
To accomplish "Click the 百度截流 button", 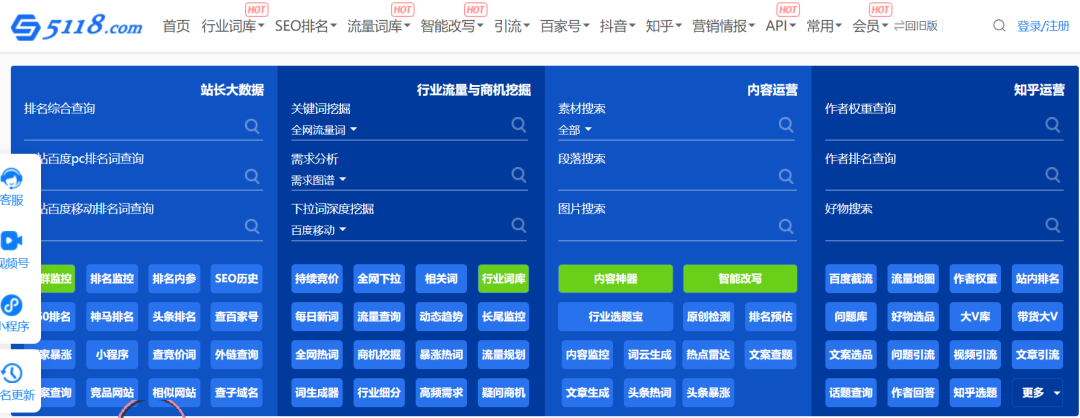I will [851, 279].
